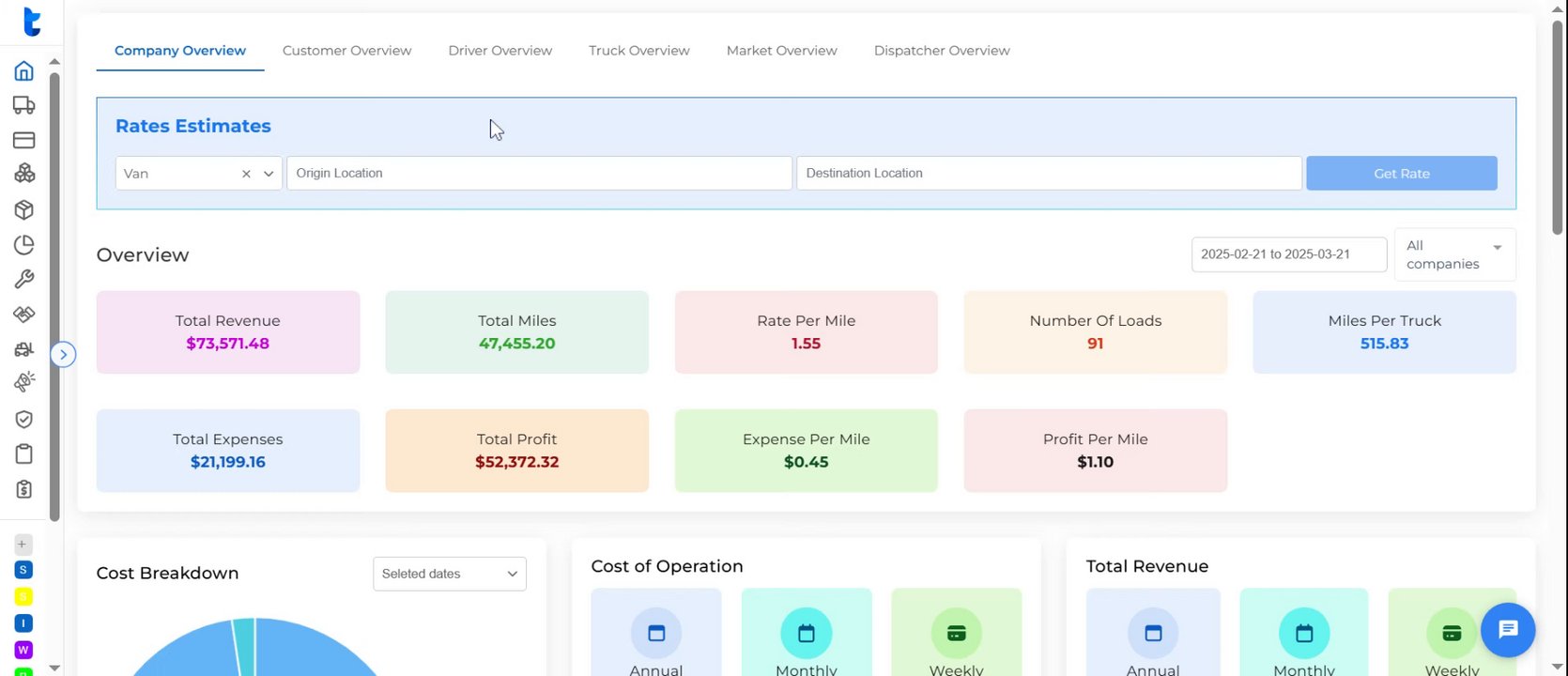Click the Total Expenses $21,199.16 card
Image resolution: width=1568 pixels, height=676 pixels.
click(x=228, y=451)
